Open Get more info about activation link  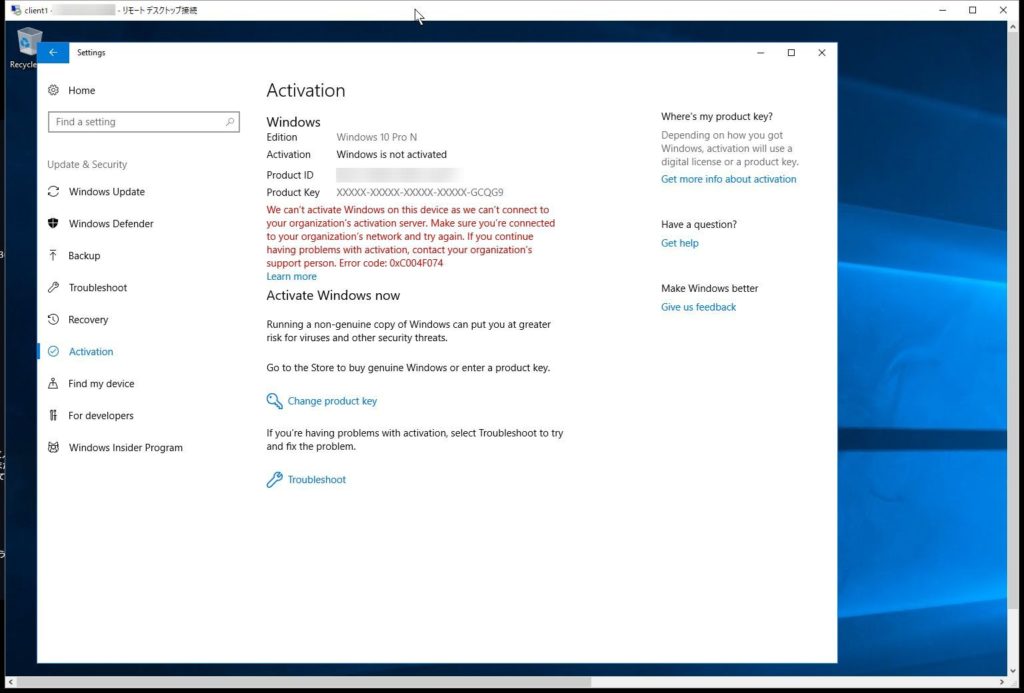click(x=728, y=179)
